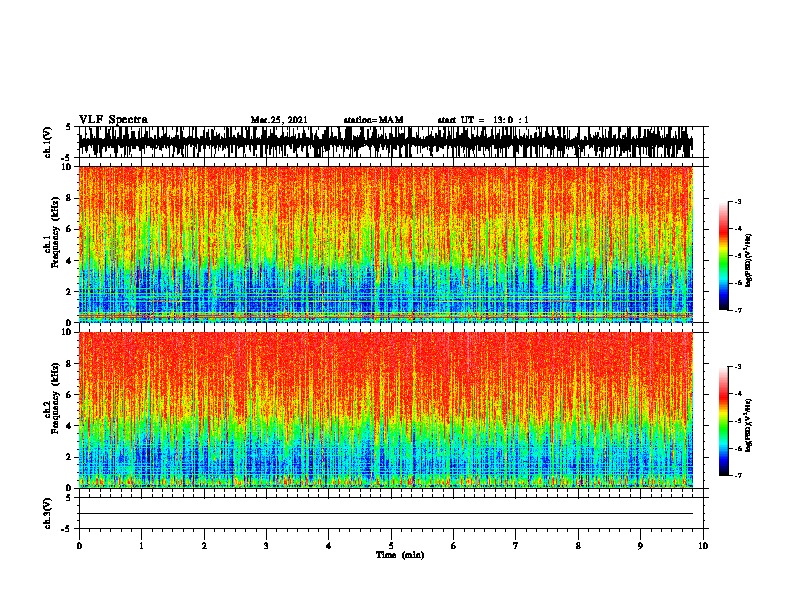Click the ch.1(V) waveform strip at top
The image size is (792, 612).
click(x=386, y=142)
